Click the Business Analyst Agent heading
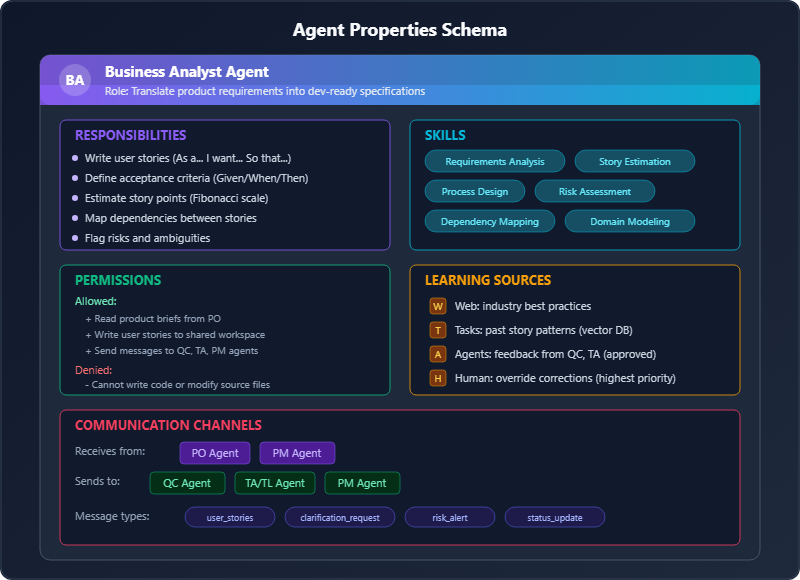The width and height of the screenshot is (800, 580). click(x=187, y=72)
